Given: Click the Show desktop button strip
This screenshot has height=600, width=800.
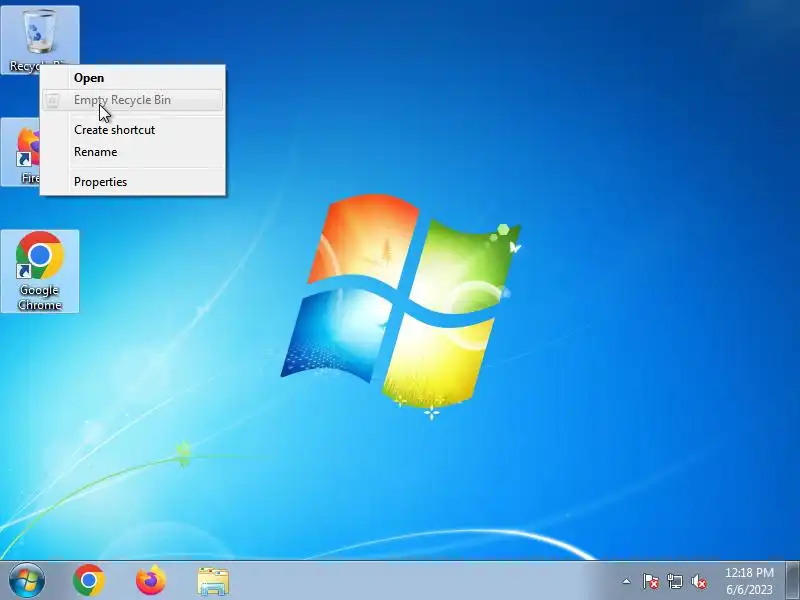Looking at the screenshot, I should [x=792, y=581].
